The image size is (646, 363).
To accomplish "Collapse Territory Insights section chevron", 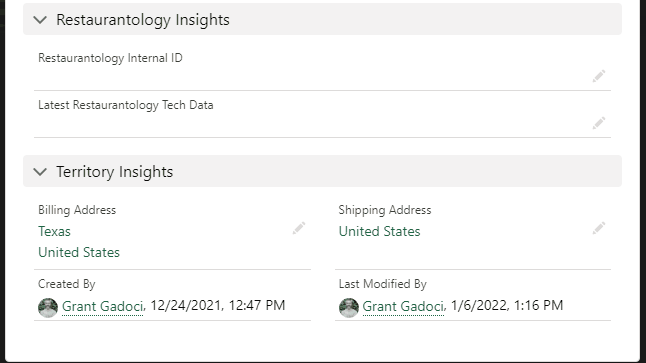I will [x=40, y=171].
